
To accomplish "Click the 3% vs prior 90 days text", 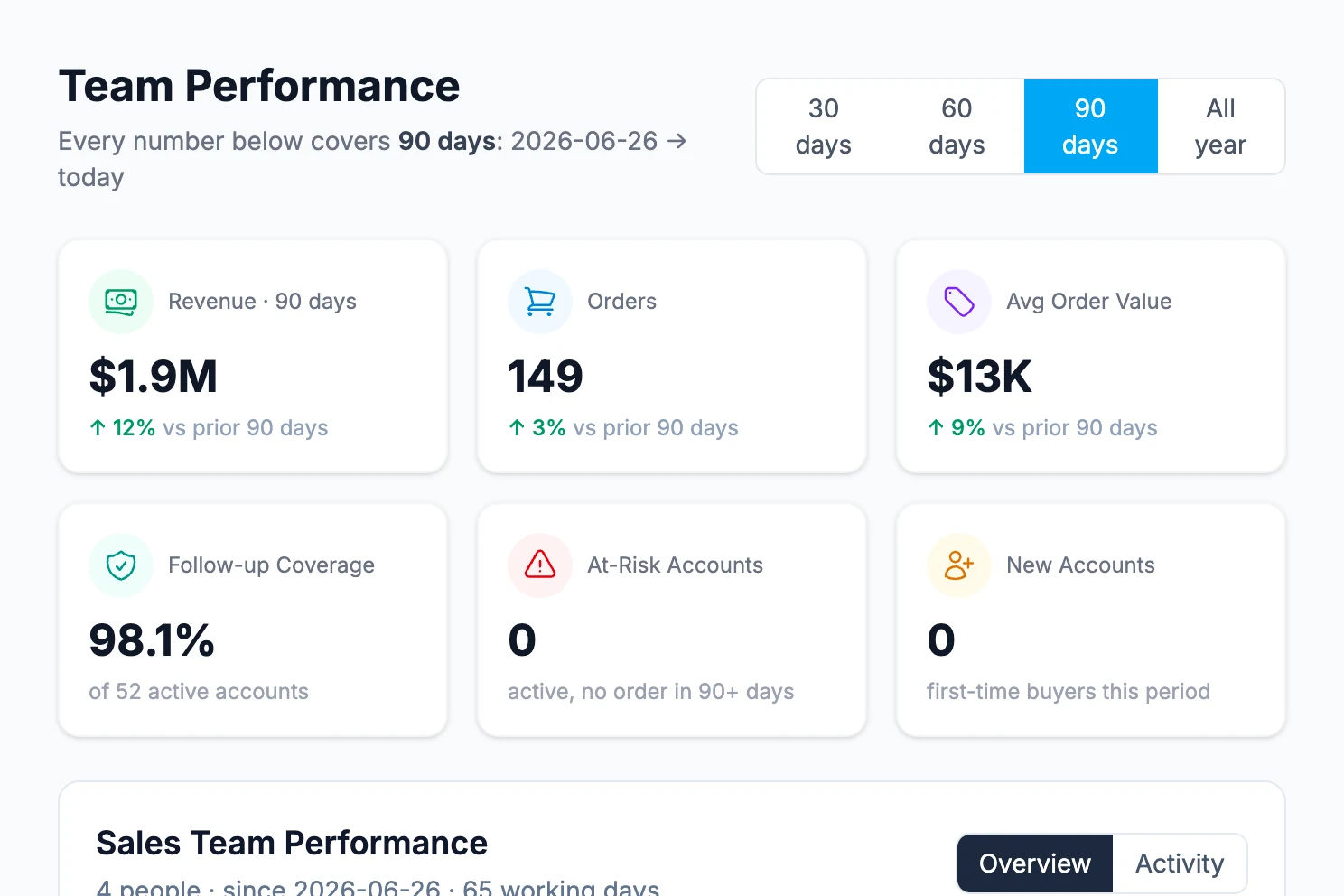I will pos(623,428).
